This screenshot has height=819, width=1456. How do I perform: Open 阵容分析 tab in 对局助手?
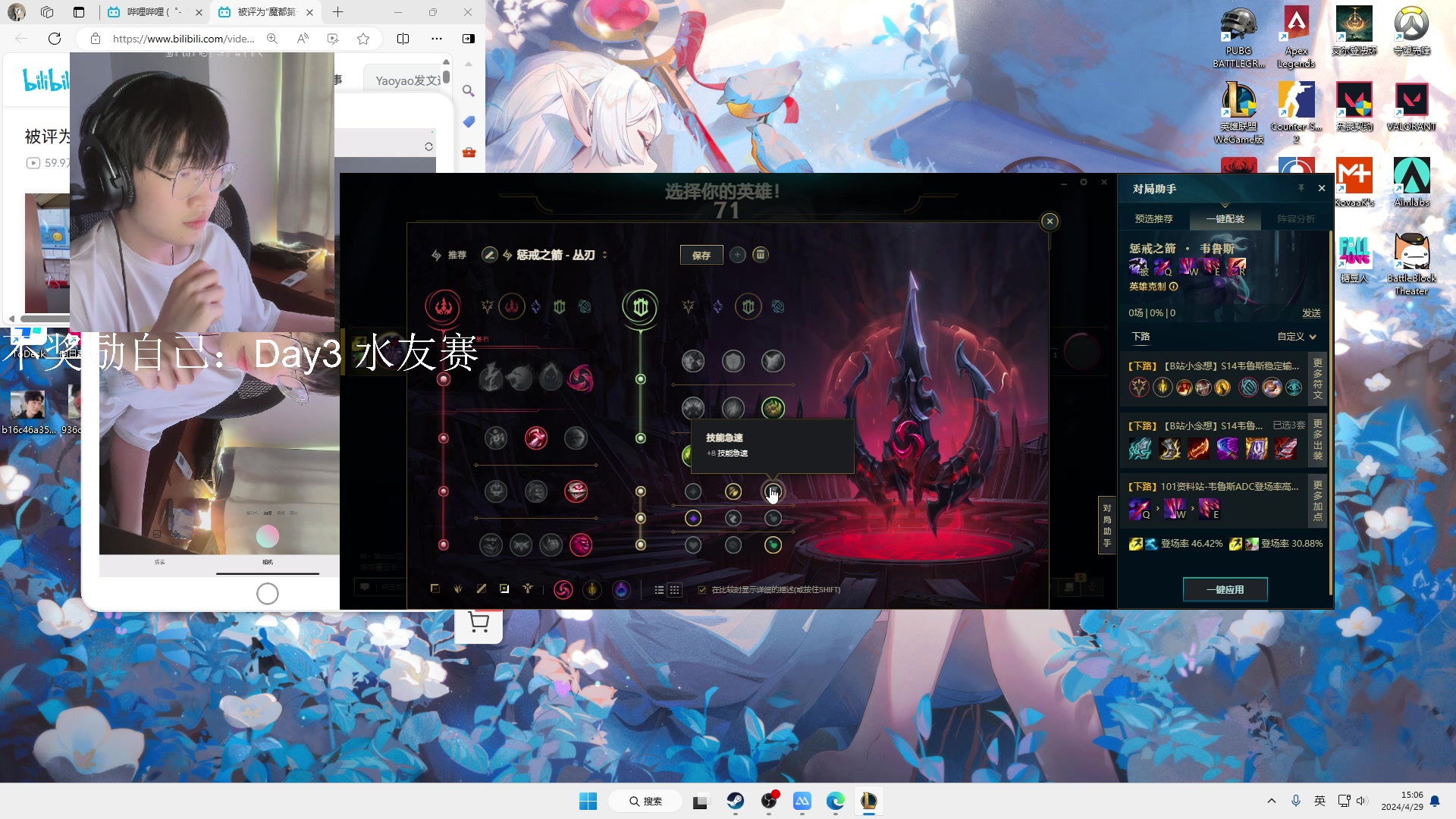point(1296,218)
